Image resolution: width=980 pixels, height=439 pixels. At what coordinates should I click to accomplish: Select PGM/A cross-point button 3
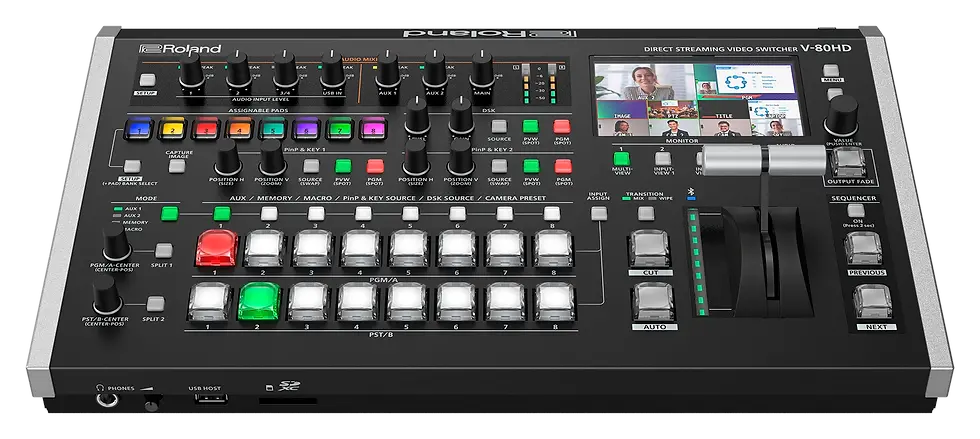[312, 248]
